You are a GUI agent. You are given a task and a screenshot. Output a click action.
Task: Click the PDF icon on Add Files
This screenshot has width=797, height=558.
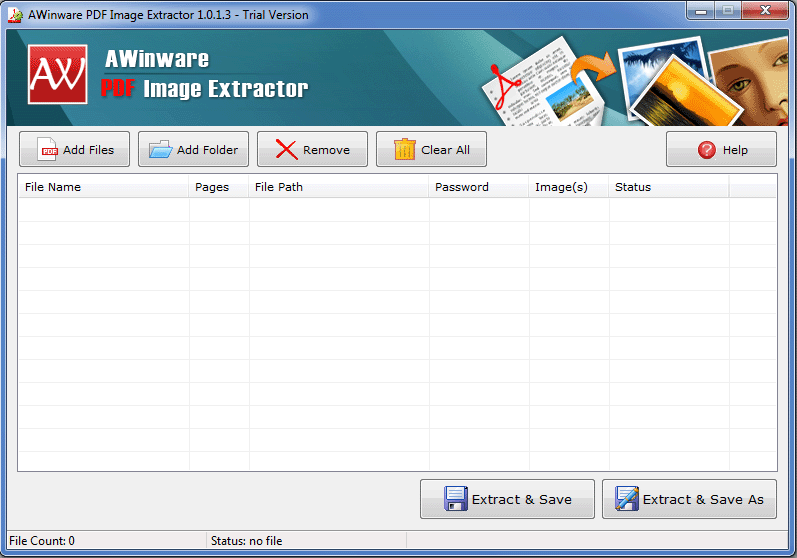pos(48,150)
